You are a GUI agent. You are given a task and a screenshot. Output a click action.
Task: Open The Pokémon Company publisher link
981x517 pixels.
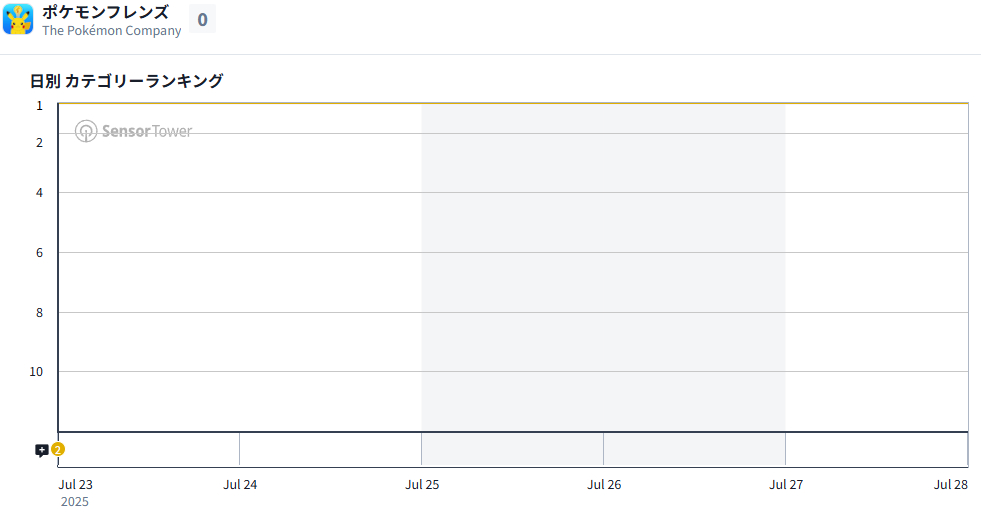click(112, 31)
